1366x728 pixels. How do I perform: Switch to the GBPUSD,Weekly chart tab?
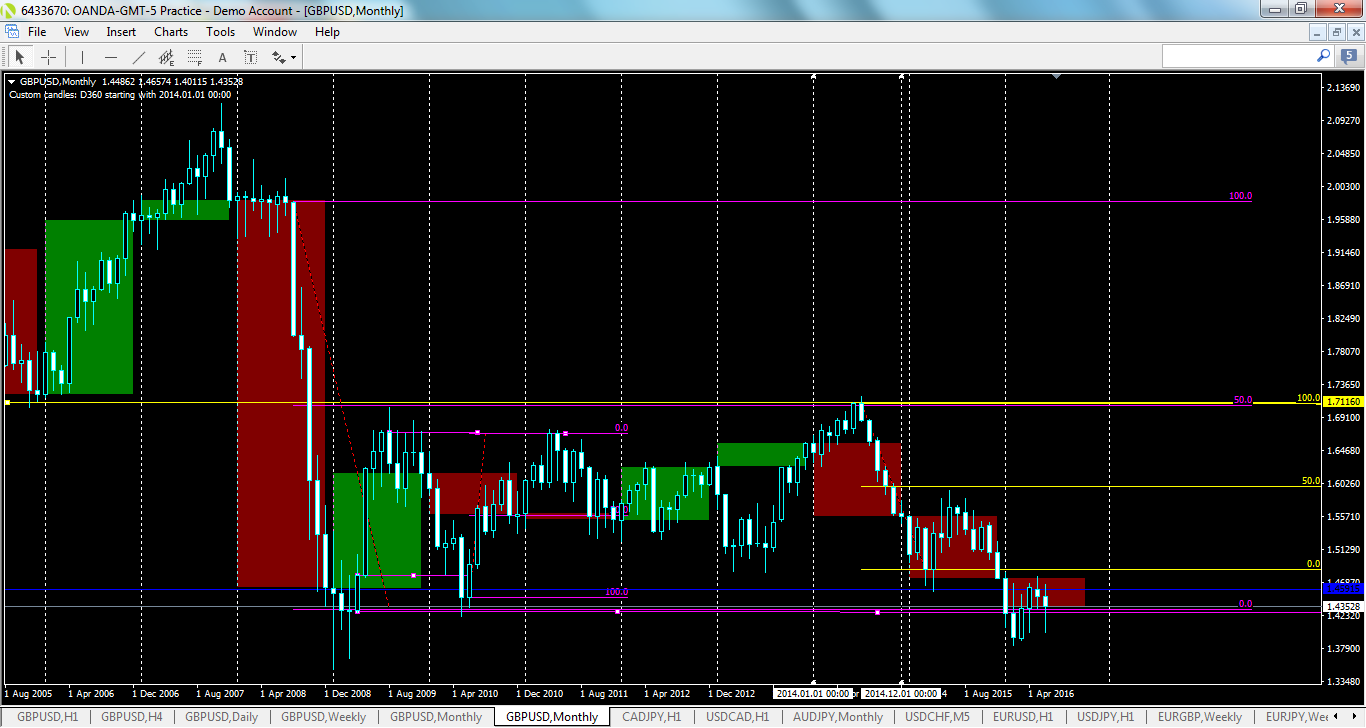pyautogui.click(x=324, y=717)
